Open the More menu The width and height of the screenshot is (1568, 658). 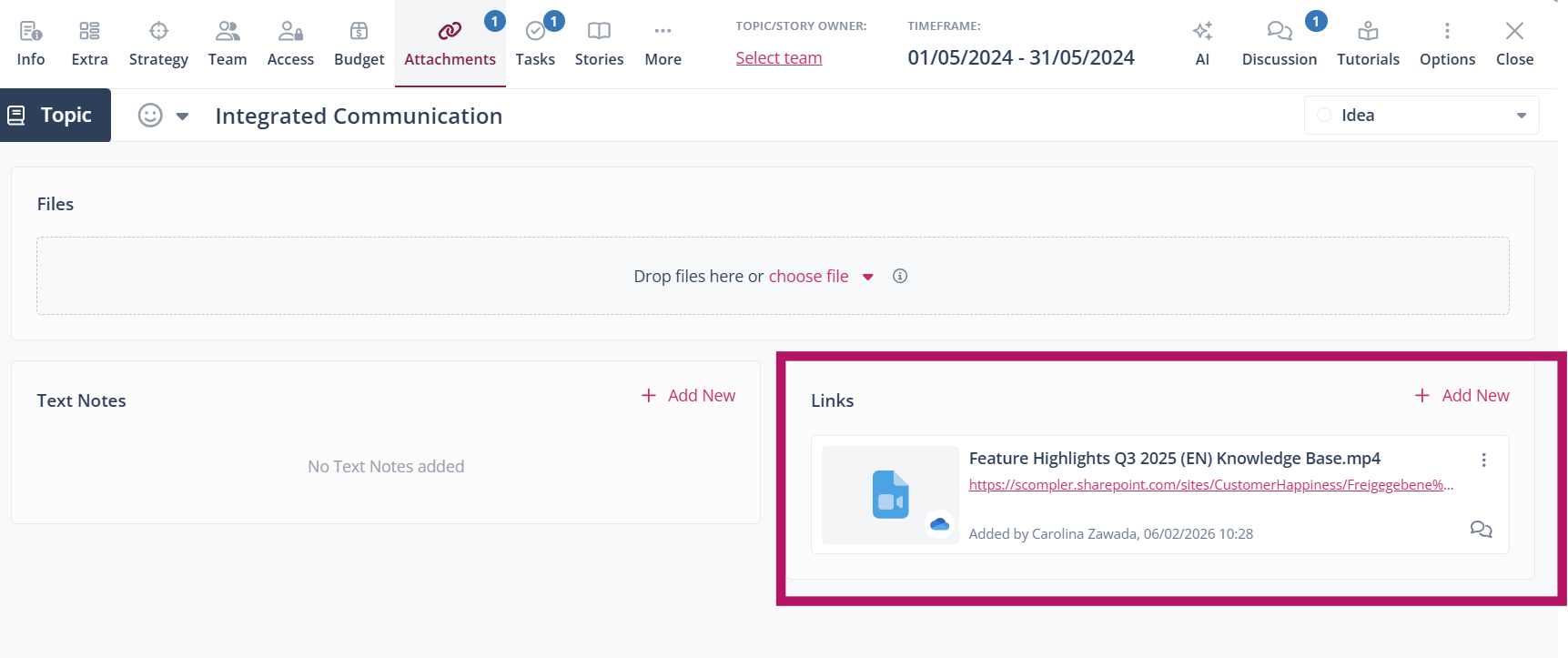coord(663,44)
